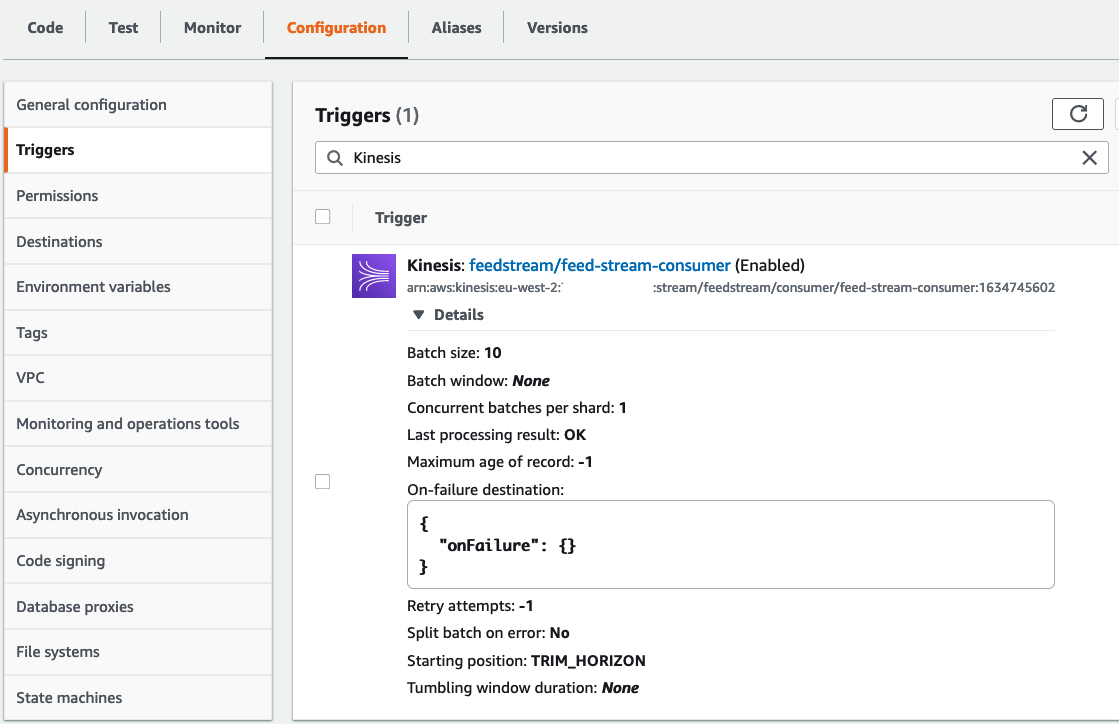Click the Retry attempts: -1 text
The height and width of the screenshot is (724, 1119).
pos(470,606)
